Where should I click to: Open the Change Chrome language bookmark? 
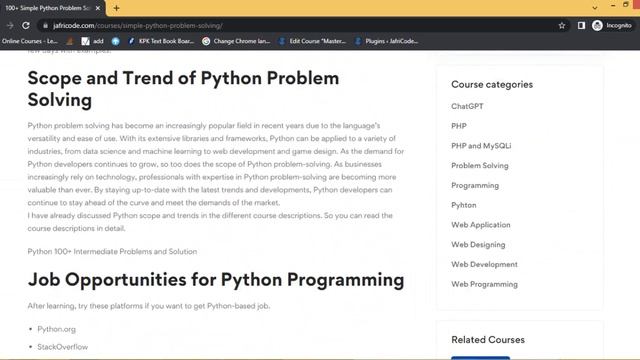point(236,41)
